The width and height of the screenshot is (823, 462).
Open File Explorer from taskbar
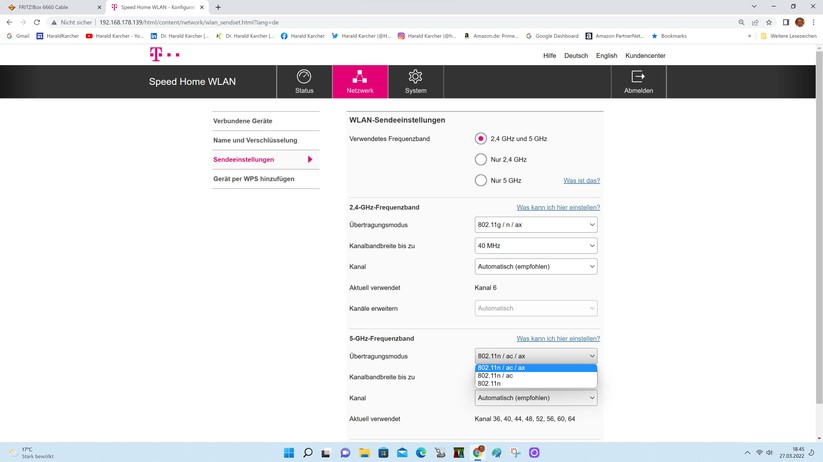tap(364, 453)
